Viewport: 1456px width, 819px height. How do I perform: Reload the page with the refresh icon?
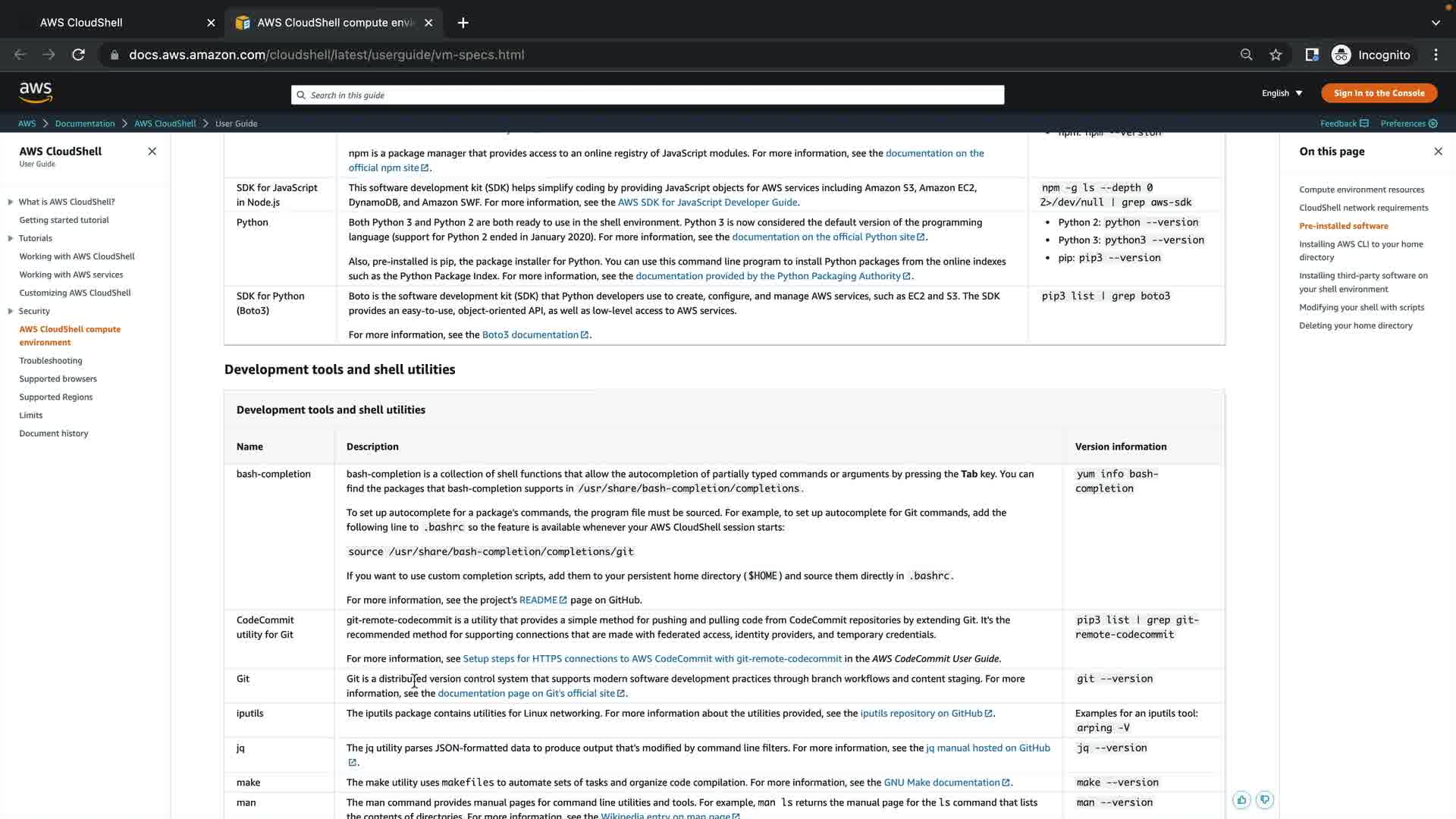pos(78,55)
